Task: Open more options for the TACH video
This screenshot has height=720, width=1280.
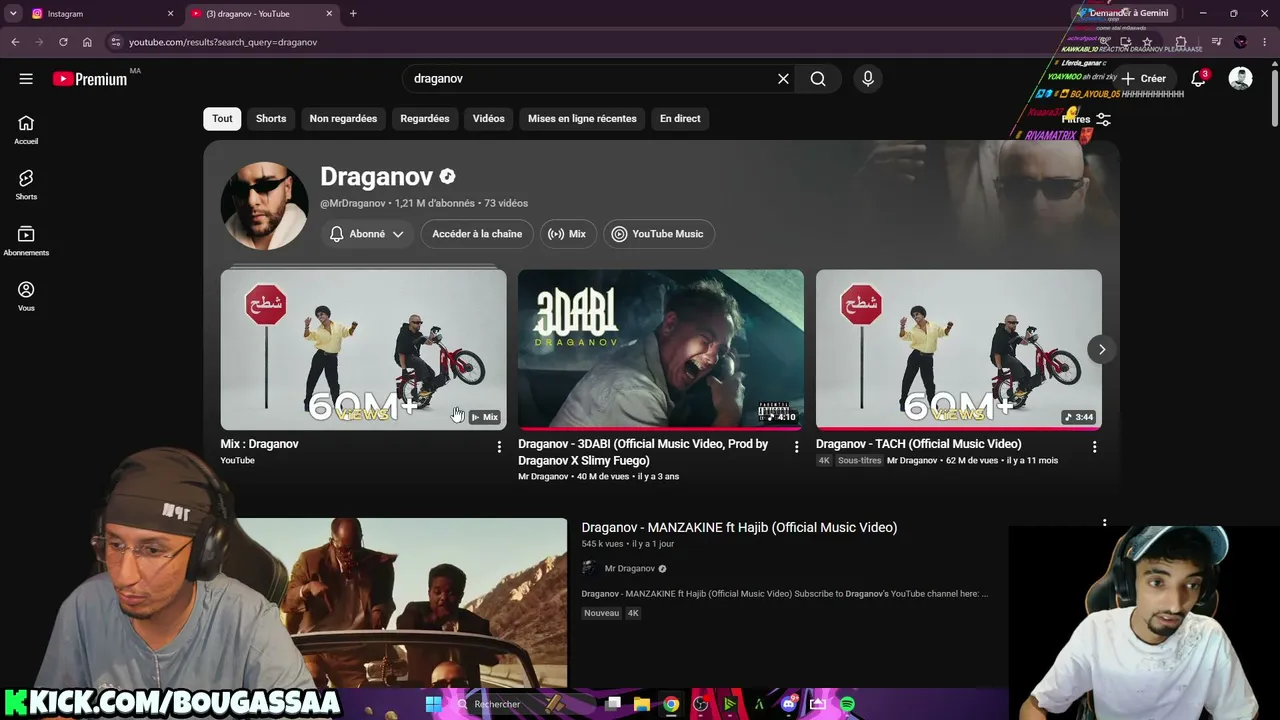Action: click(x=1094, y=447)
